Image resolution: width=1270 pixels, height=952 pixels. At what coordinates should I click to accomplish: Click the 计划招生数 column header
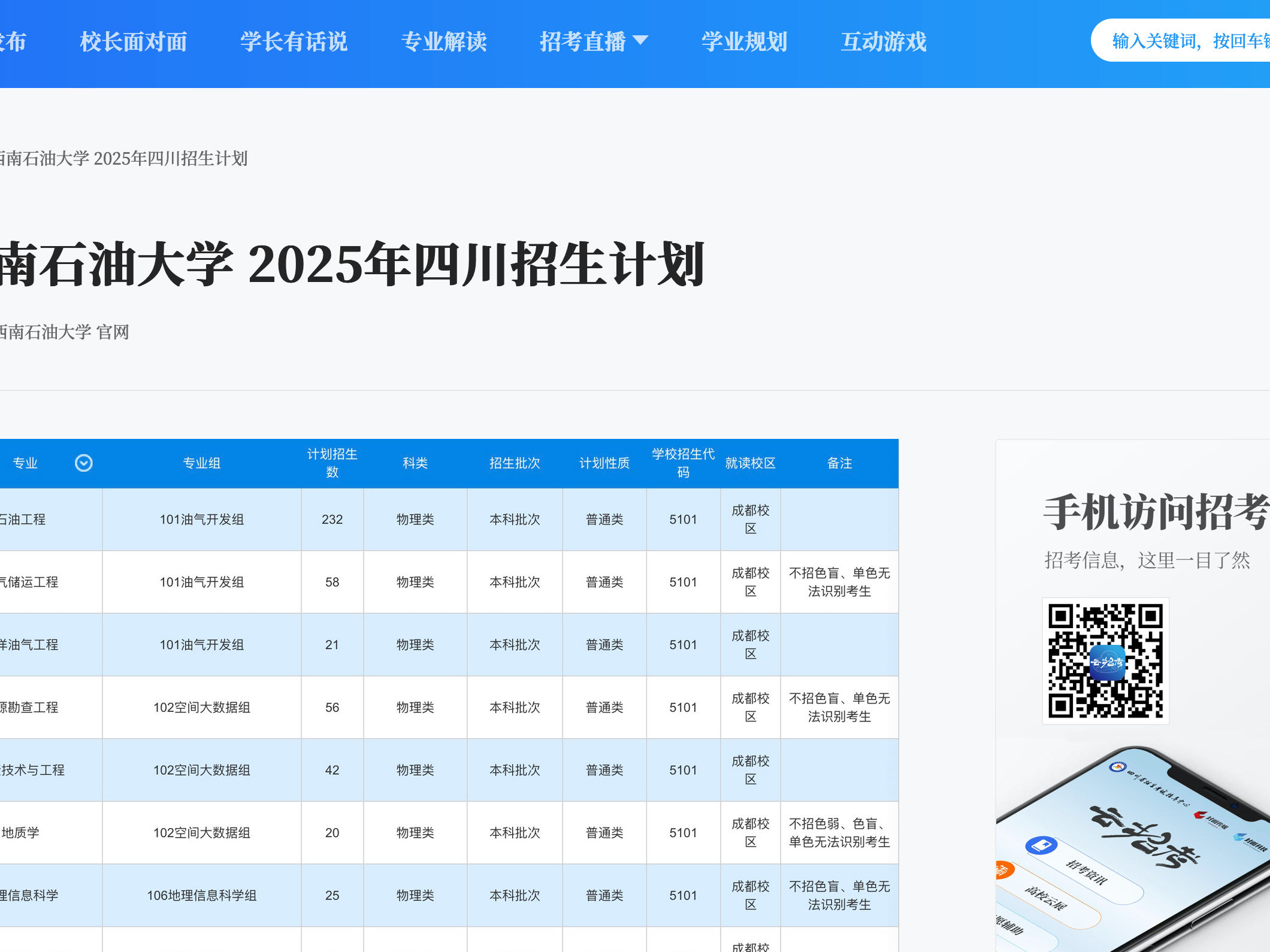coord(332,463)
